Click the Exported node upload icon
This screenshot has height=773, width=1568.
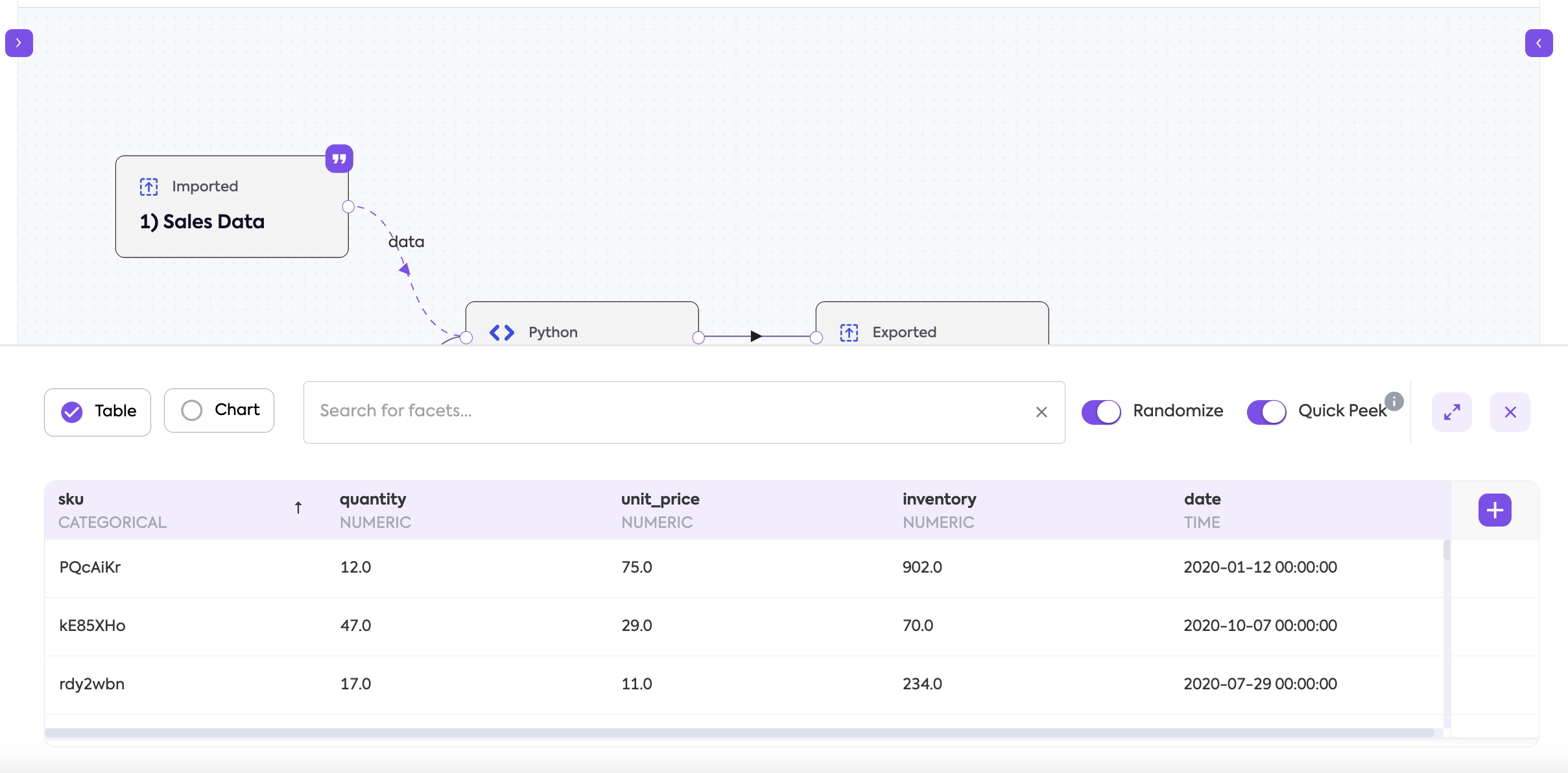pyautogui.click(x=849, y=333)
